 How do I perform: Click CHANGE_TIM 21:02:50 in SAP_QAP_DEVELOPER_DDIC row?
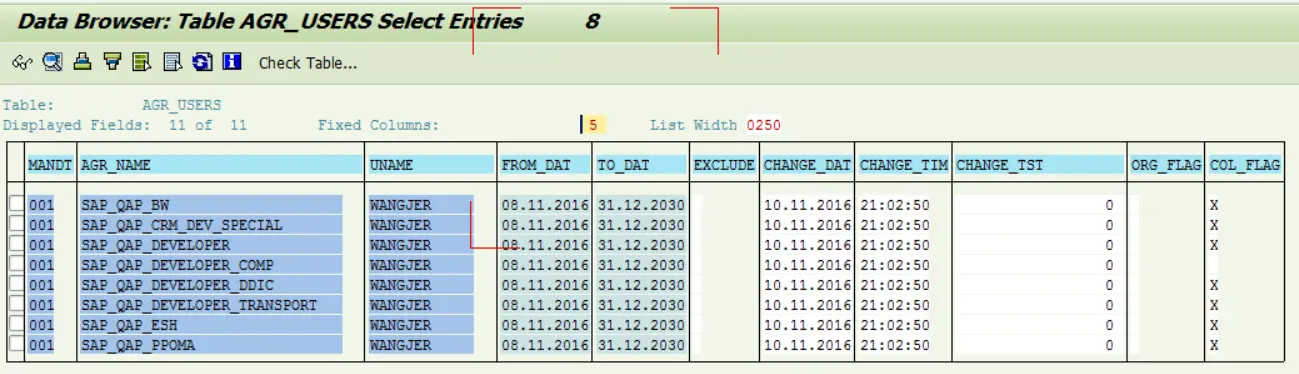[x=894, y=285]
